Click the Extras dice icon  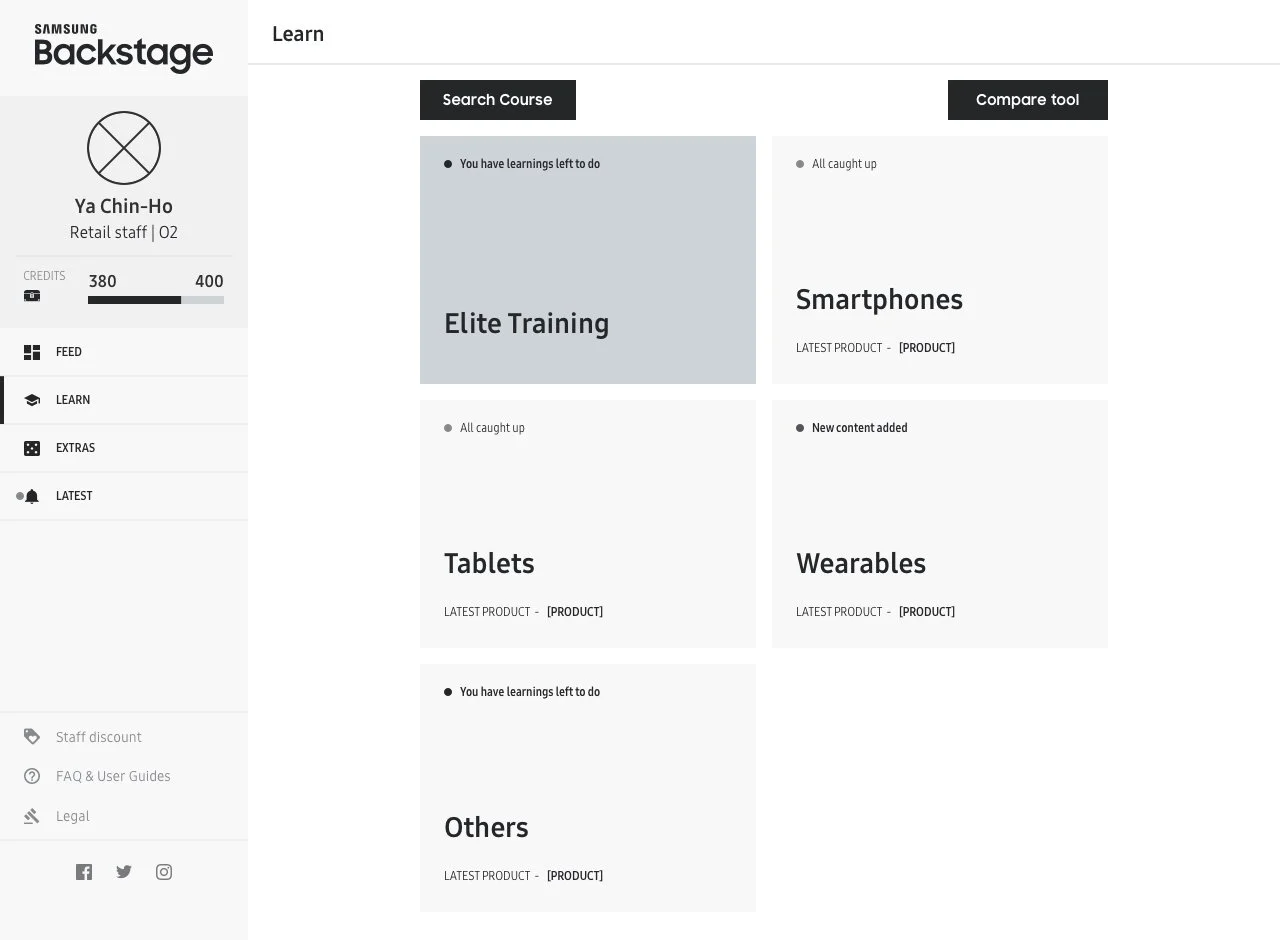tap(32, 448)
